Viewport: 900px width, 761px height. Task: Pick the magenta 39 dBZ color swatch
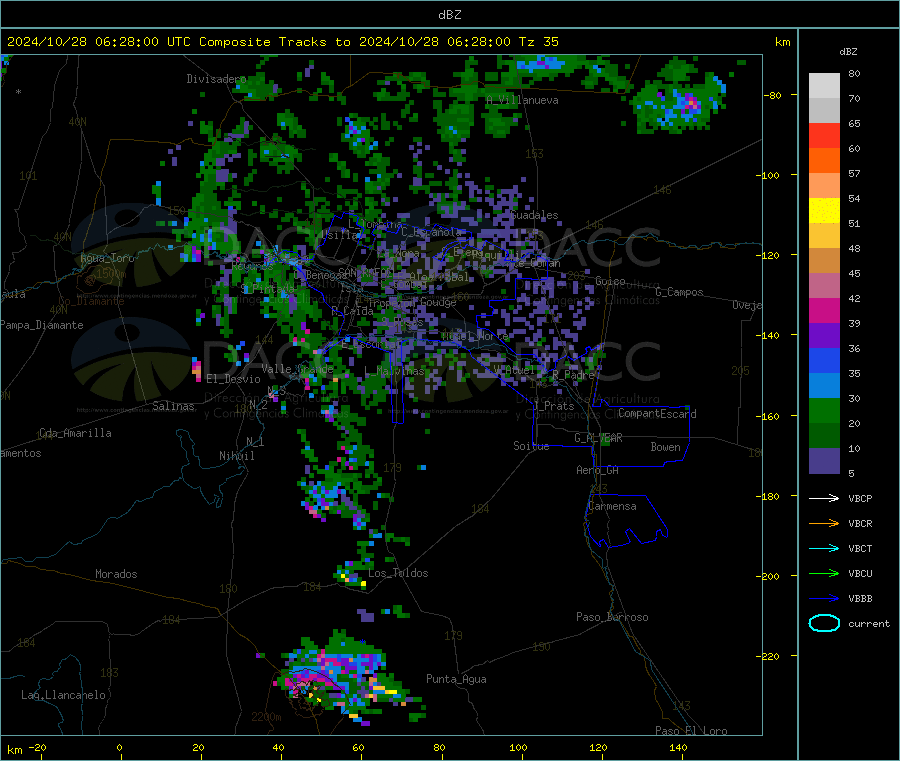[824, 310]
